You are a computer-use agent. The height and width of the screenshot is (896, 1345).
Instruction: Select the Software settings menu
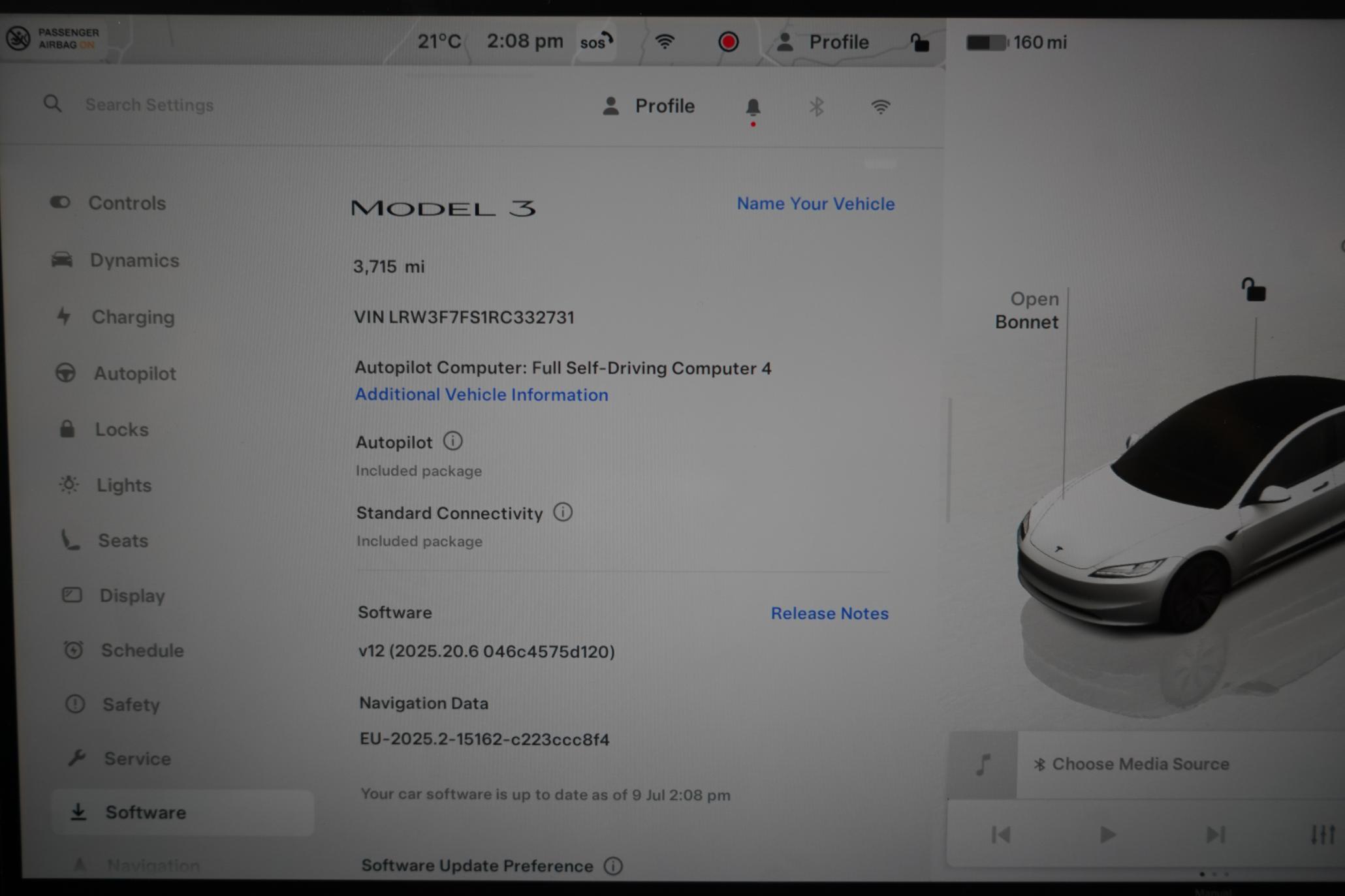[183, 812]
